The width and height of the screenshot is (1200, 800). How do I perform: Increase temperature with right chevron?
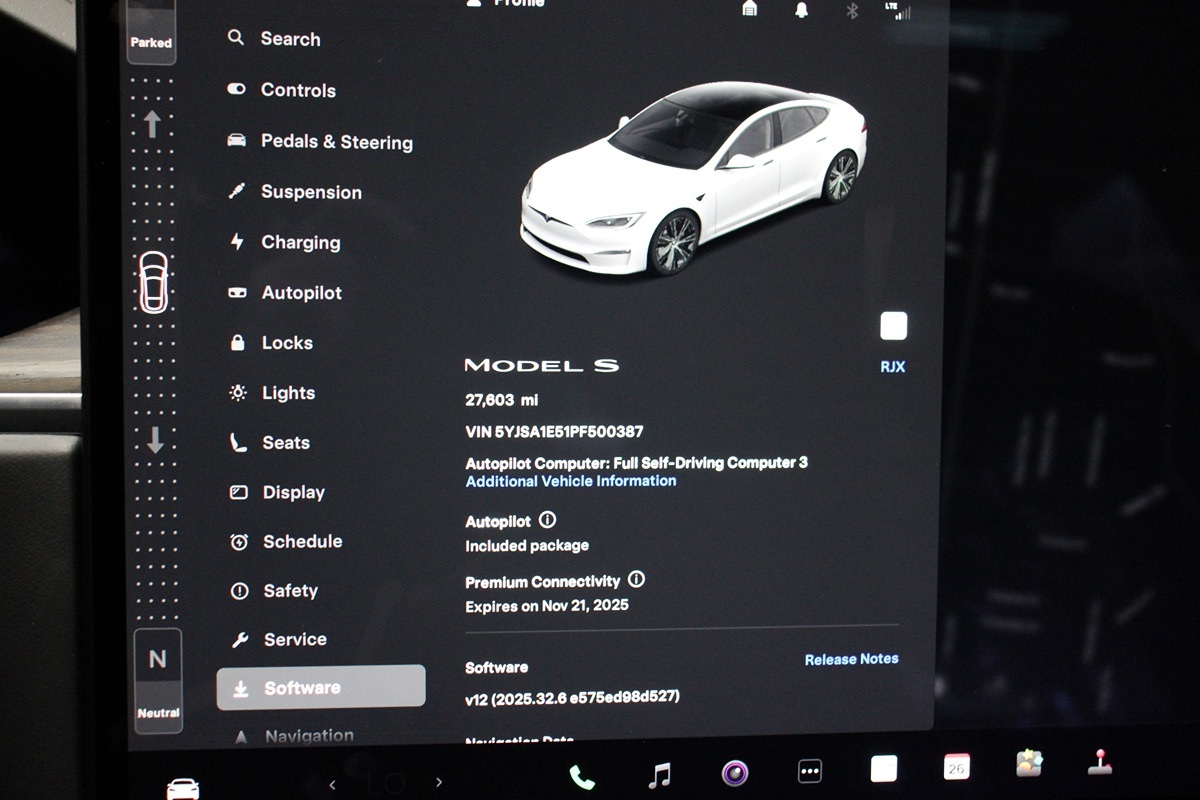(438, 783)
